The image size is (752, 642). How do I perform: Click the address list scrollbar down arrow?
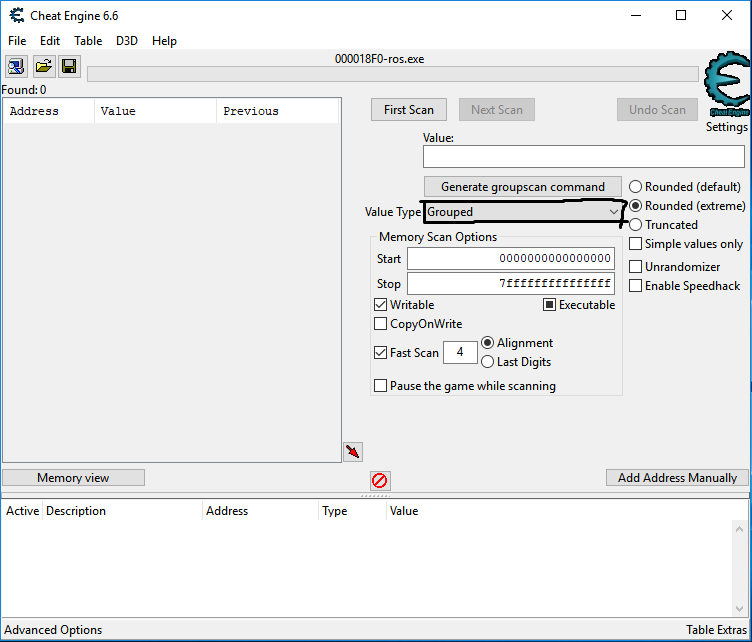click(739, 609)
